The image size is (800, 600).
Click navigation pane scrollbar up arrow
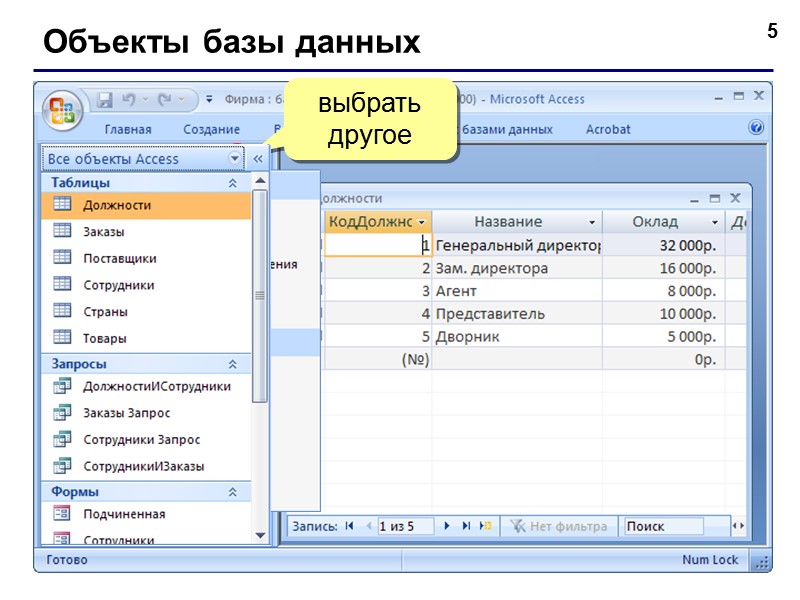[x=260, y=181]
